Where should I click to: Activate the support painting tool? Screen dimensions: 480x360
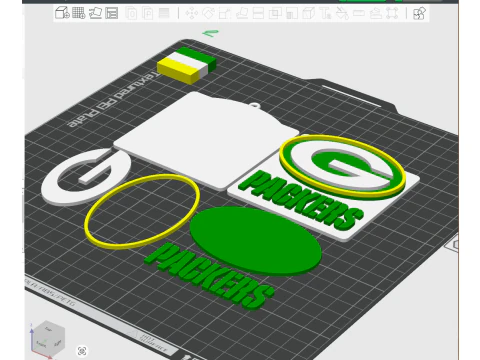[292, 14]
